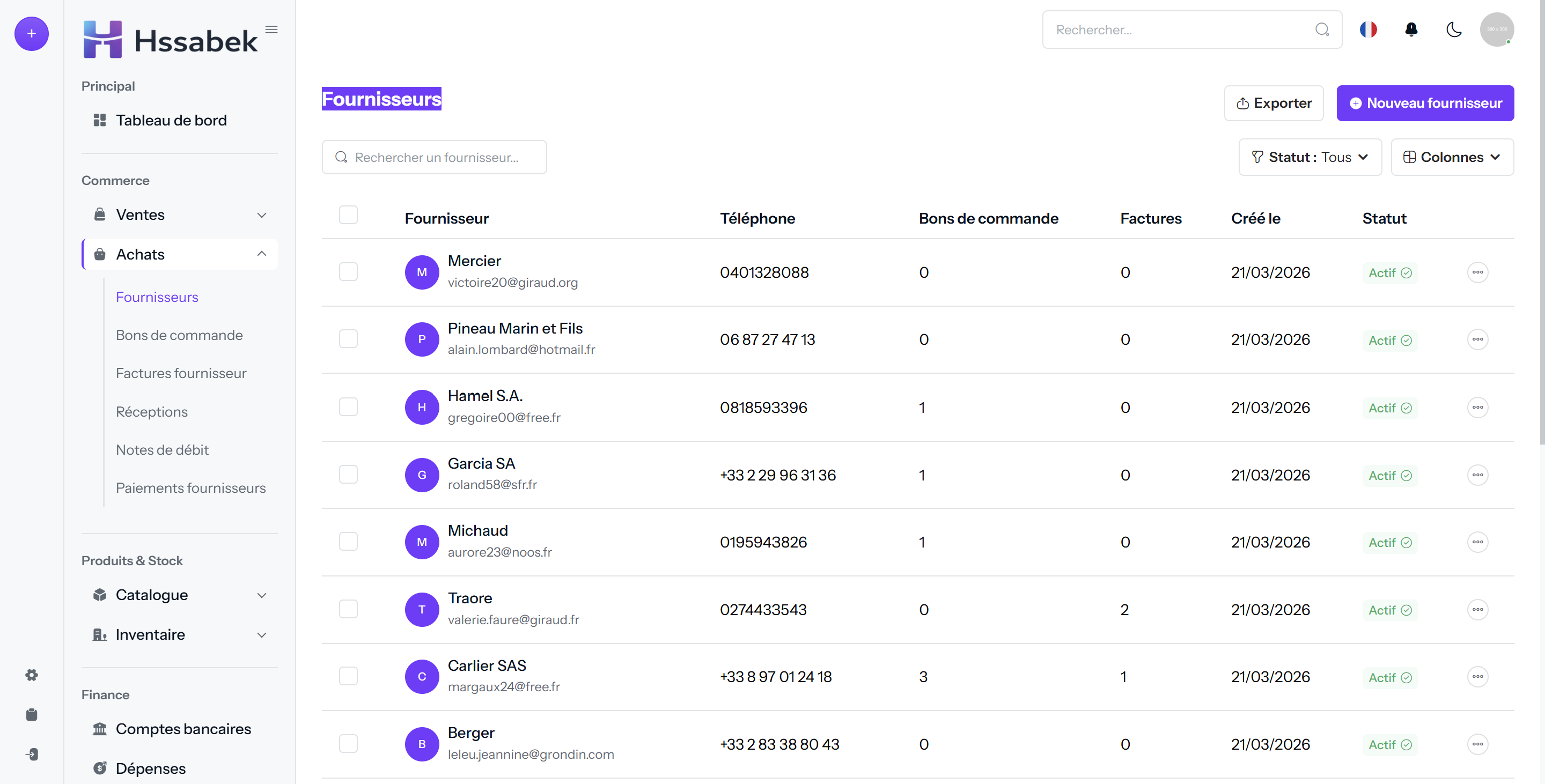
Task: Focus the Rechercher un fournisseur field
Action: [434, 157]
